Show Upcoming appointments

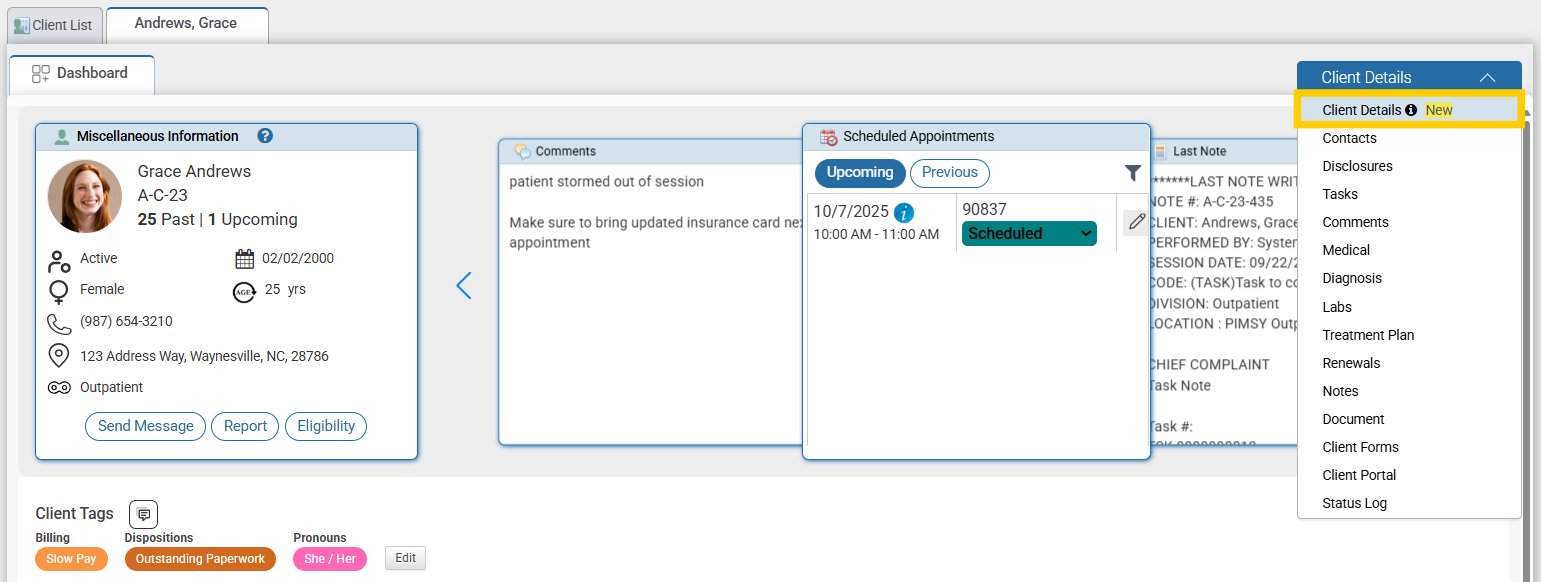point(859,173)
